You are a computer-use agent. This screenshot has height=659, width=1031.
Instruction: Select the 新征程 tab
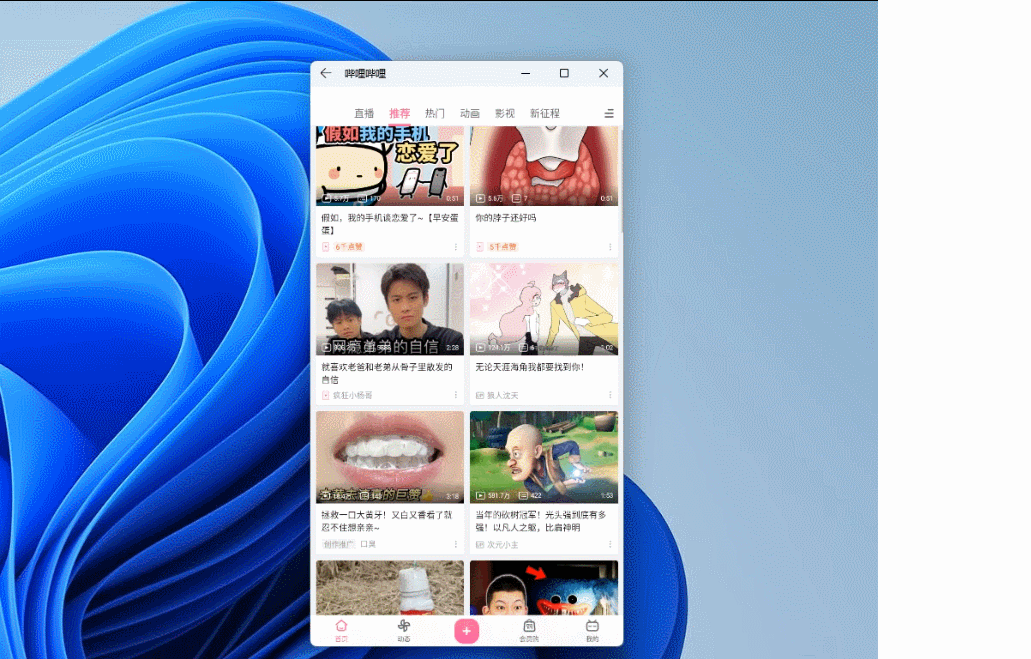544,113
